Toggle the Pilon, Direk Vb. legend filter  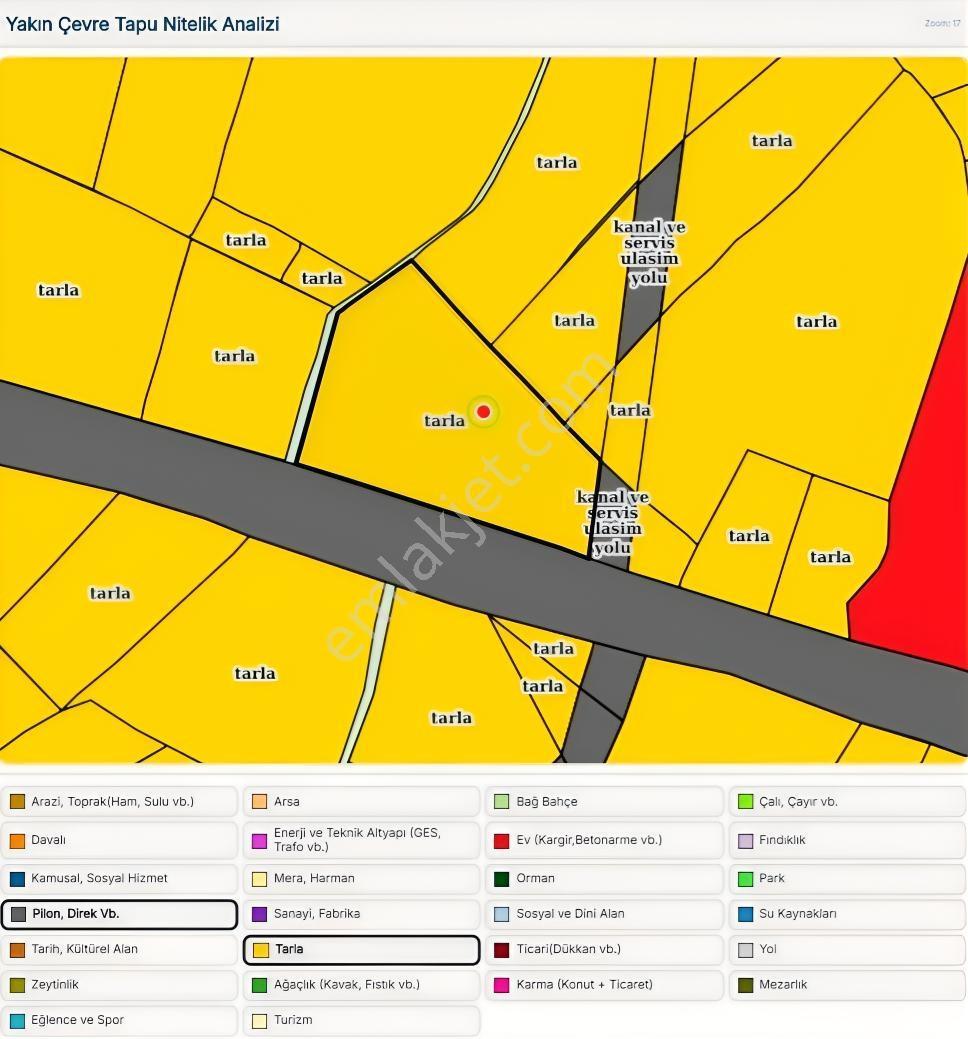click(x=119, y=914)
